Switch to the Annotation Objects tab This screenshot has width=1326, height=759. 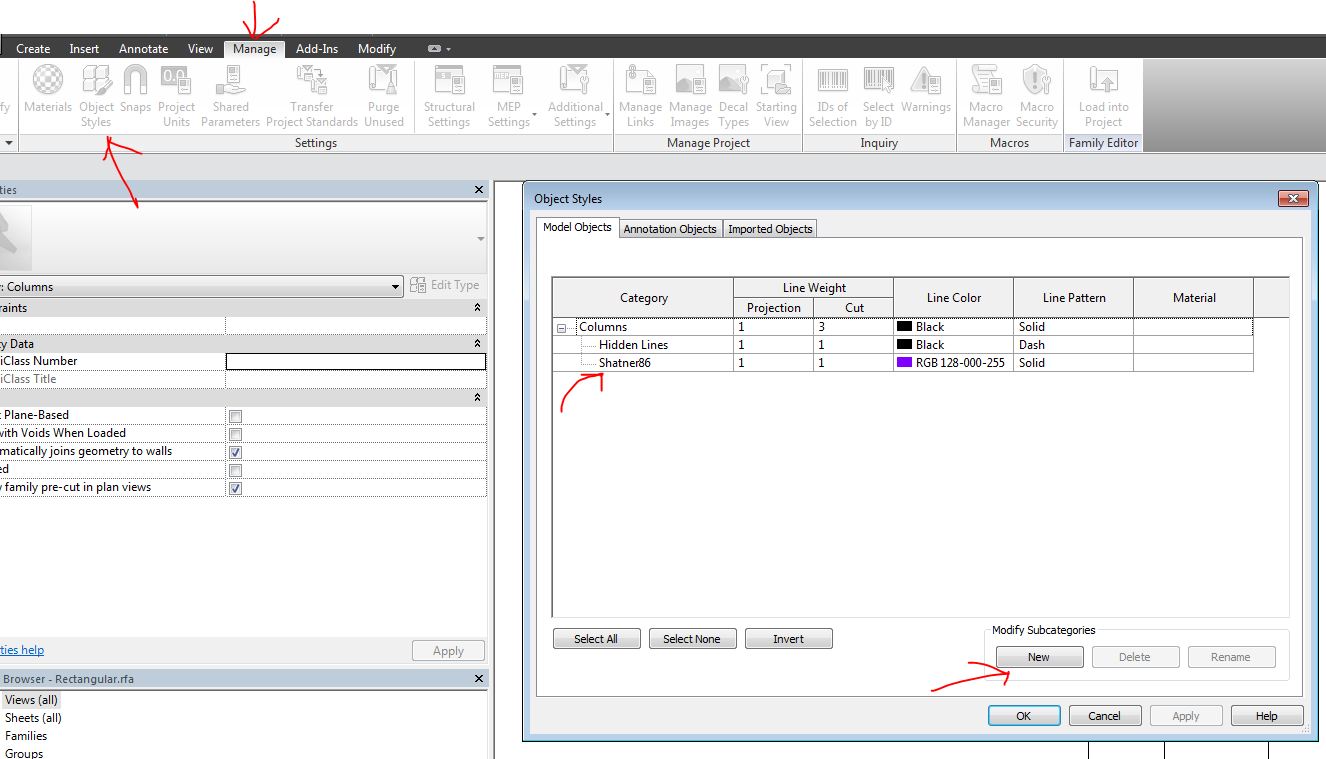[669, 229]
